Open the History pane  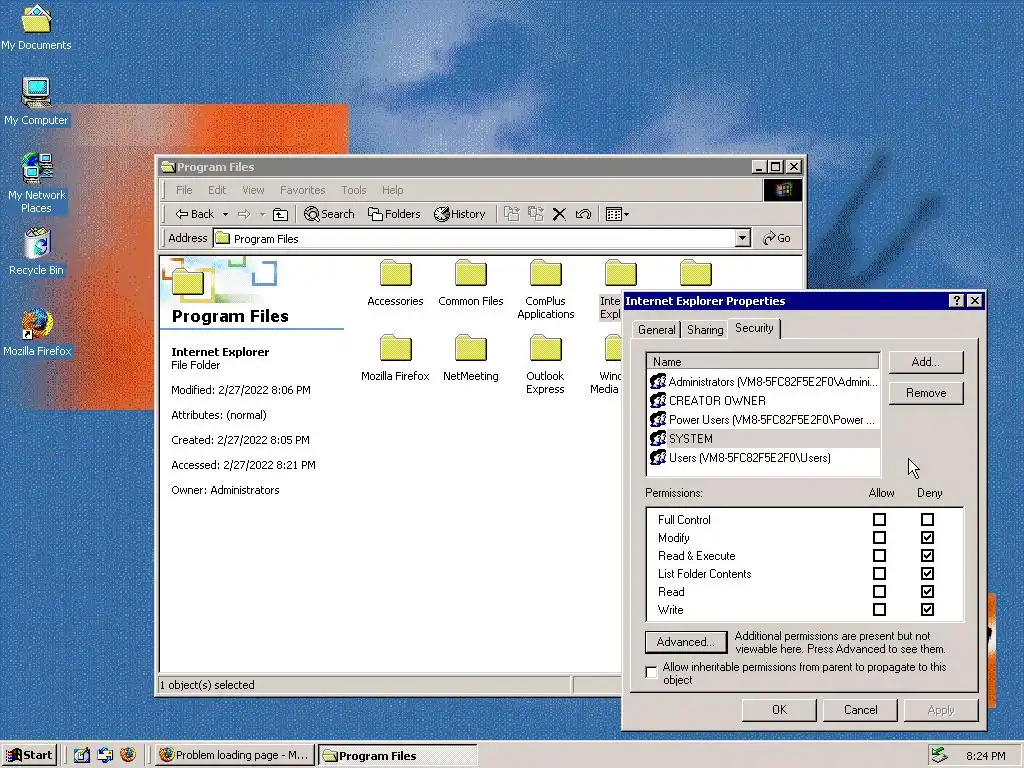460,214
